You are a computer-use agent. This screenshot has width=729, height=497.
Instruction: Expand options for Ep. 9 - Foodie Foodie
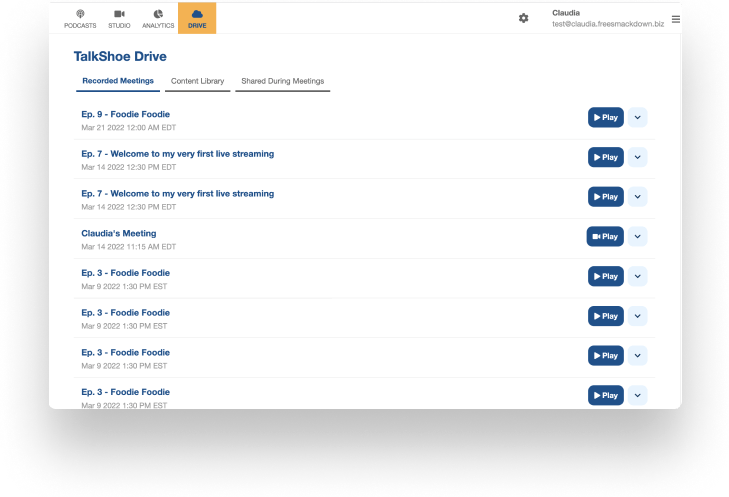[x=637, y=118]
